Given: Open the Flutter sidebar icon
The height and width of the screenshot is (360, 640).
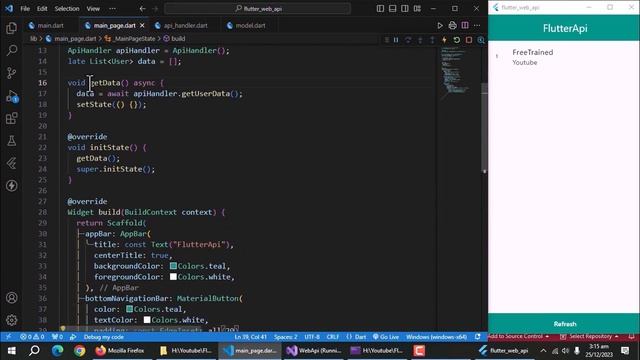Looking at the screenshot, I should pyautogui.click(x=11, y=163).
